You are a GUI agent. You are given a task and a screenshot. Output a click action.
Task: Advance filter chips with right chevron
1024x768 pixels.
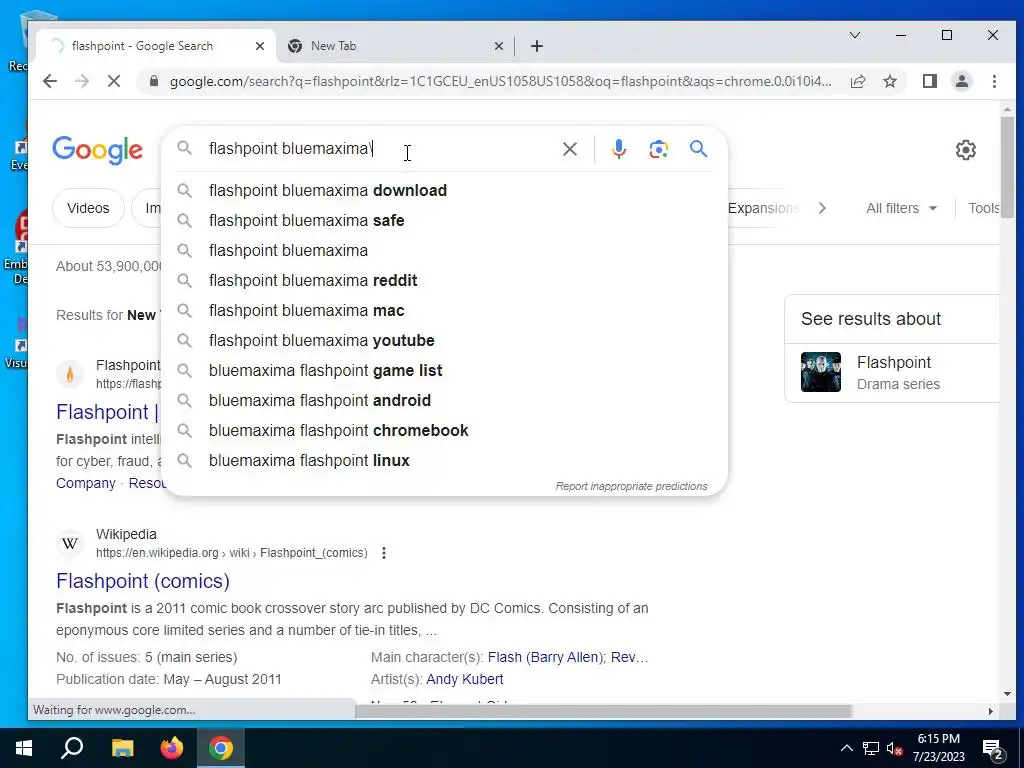click(822, 208)
